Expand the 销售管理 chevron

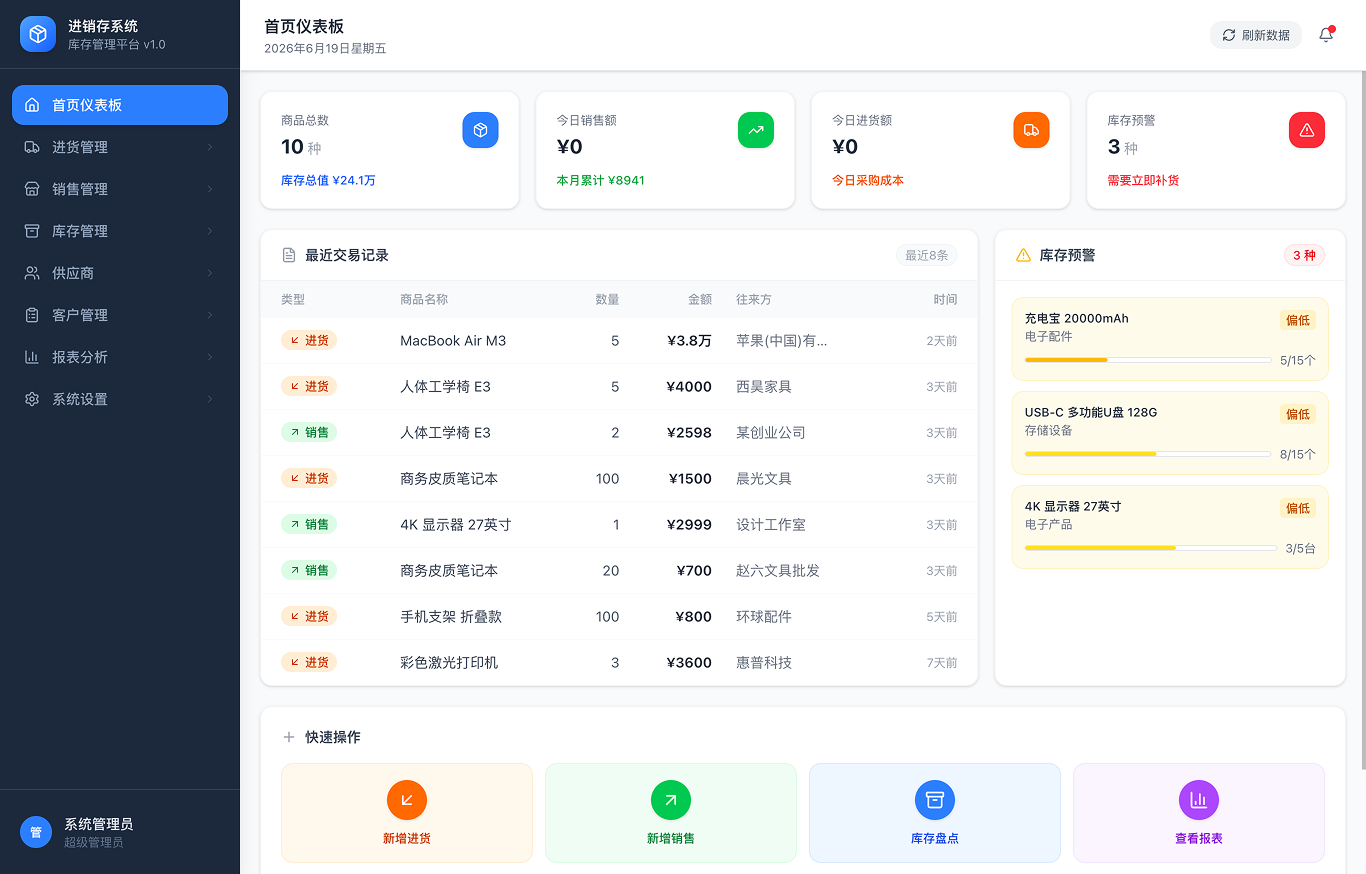coord(210,189)
